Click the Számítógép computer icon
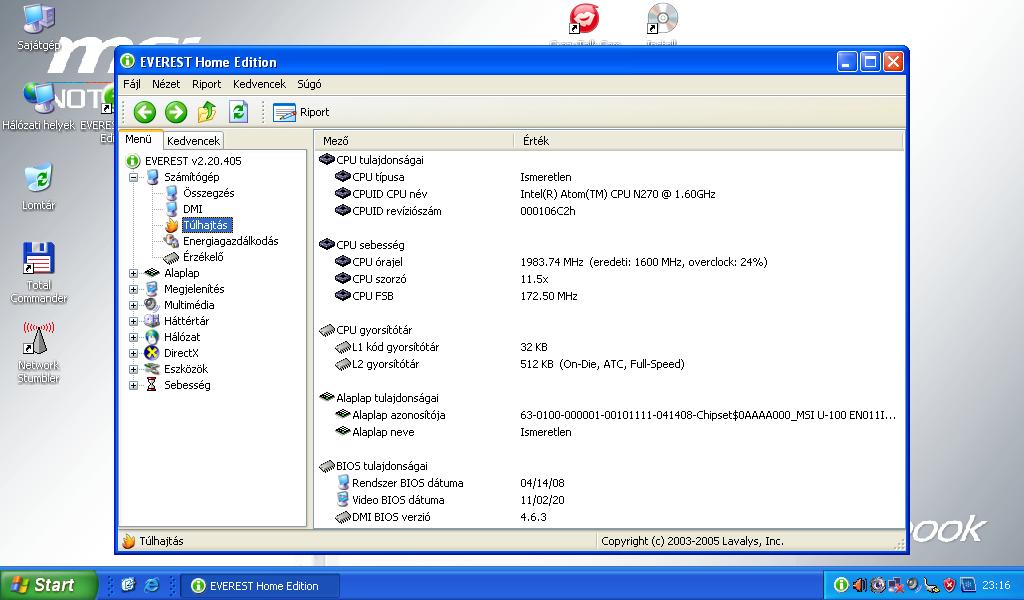Viewport: 1024px width, 600px height. (152, 177)
